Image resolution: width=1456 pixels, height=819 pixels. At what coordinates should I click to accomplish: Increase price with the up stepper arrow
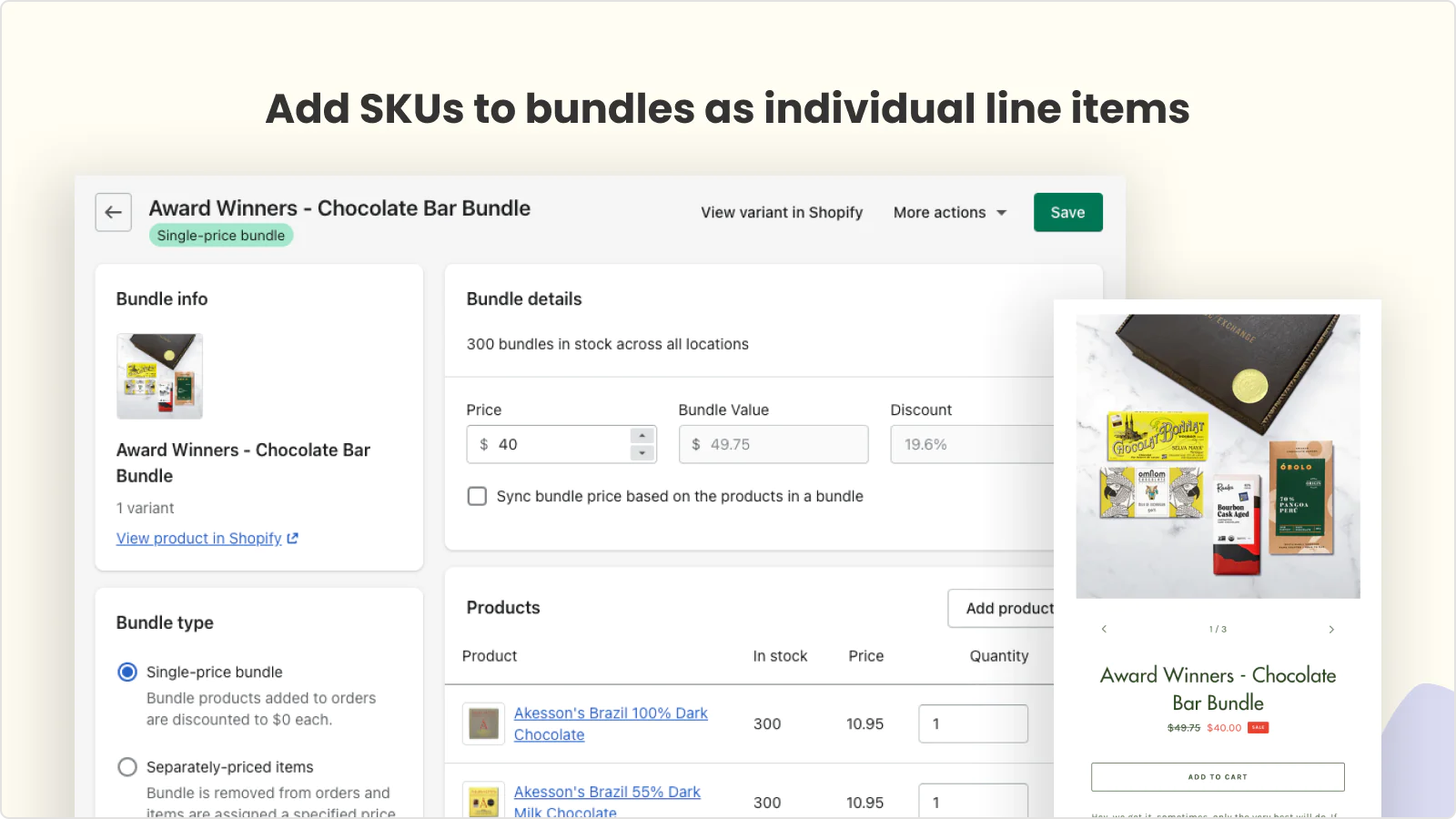click(x=642, y=436)
